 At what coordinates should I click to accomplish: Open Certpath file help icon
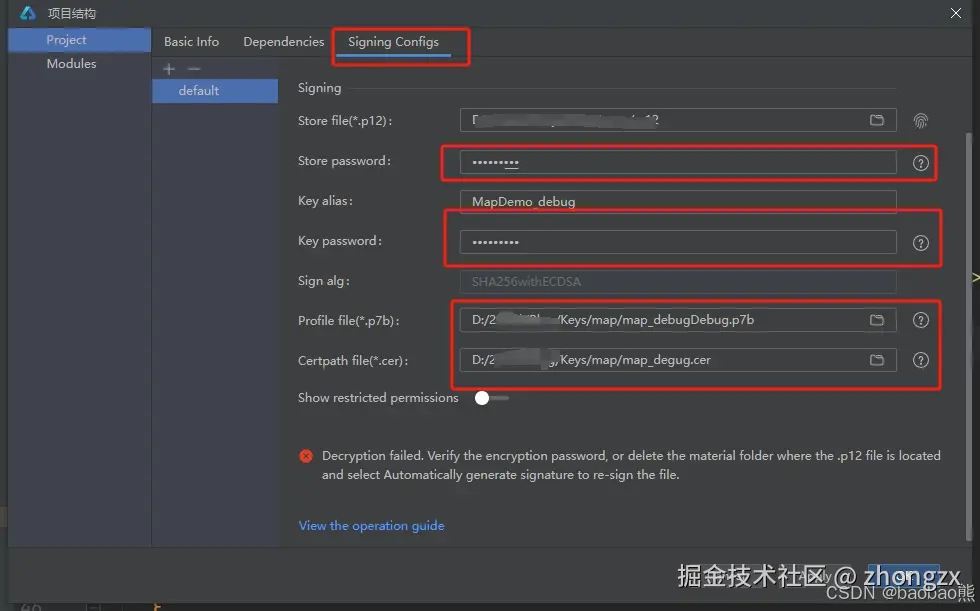pos(920,360)
